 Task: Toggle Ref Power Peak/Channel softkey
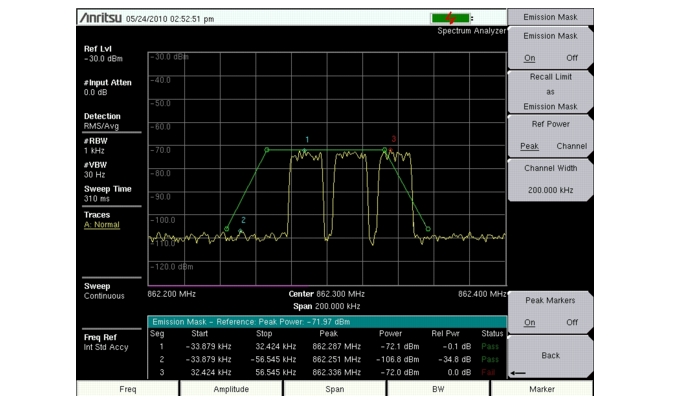[550, 136]
